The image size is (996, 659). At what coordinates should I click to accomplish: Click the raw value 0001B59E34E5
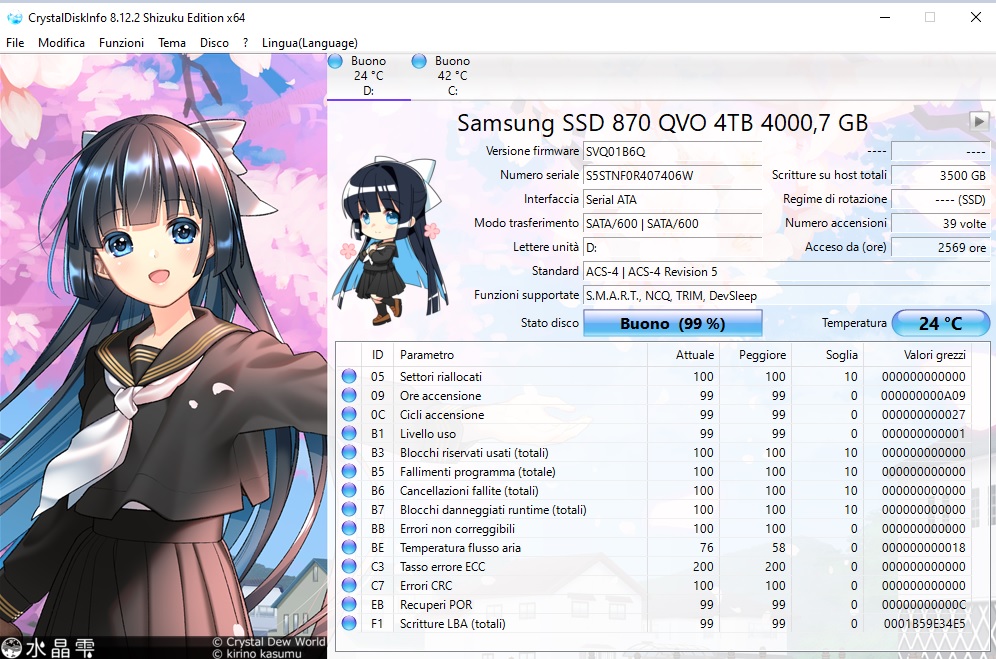tap(924, 623)
